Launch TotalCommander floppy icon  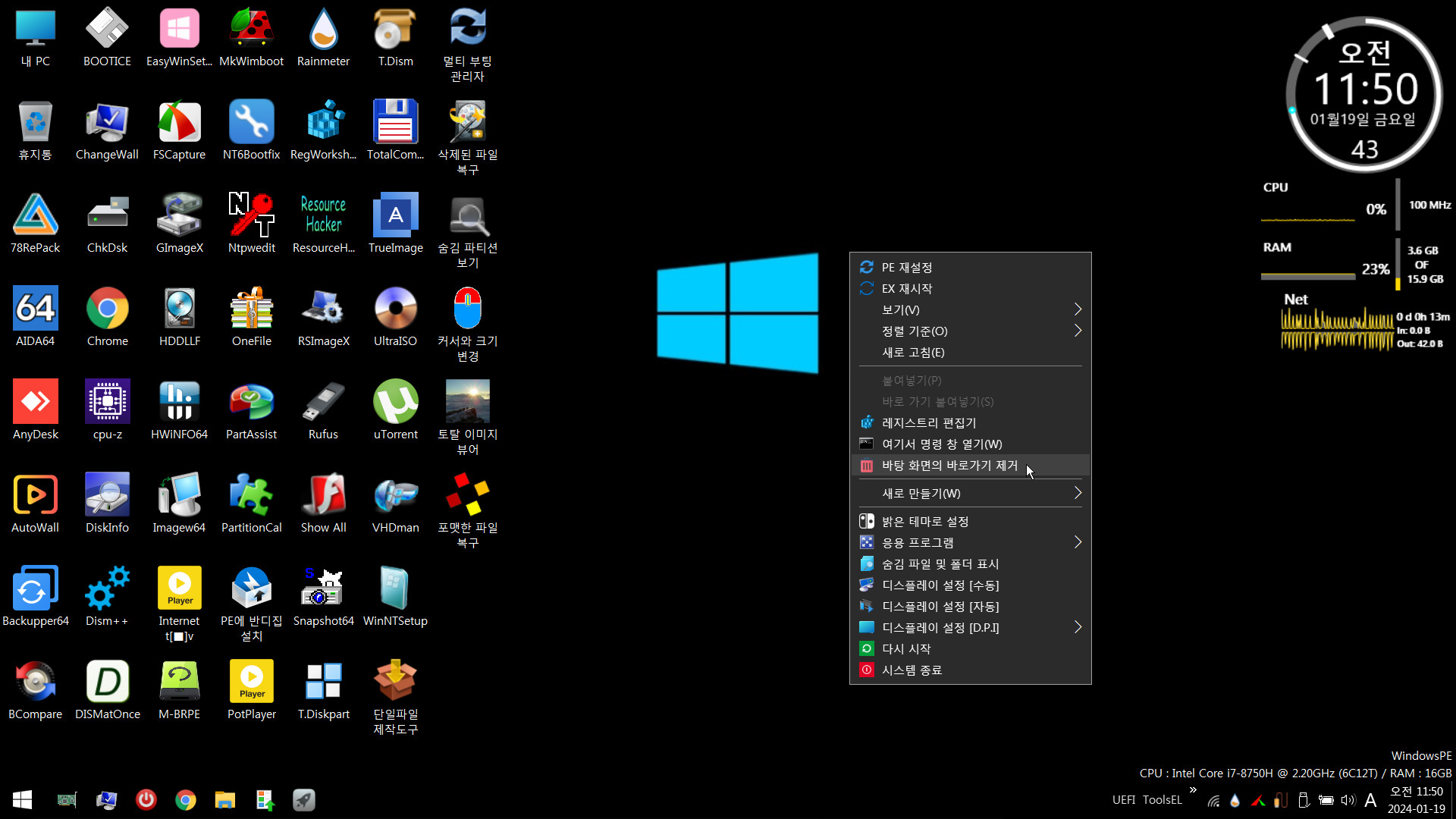pos(395,130)
